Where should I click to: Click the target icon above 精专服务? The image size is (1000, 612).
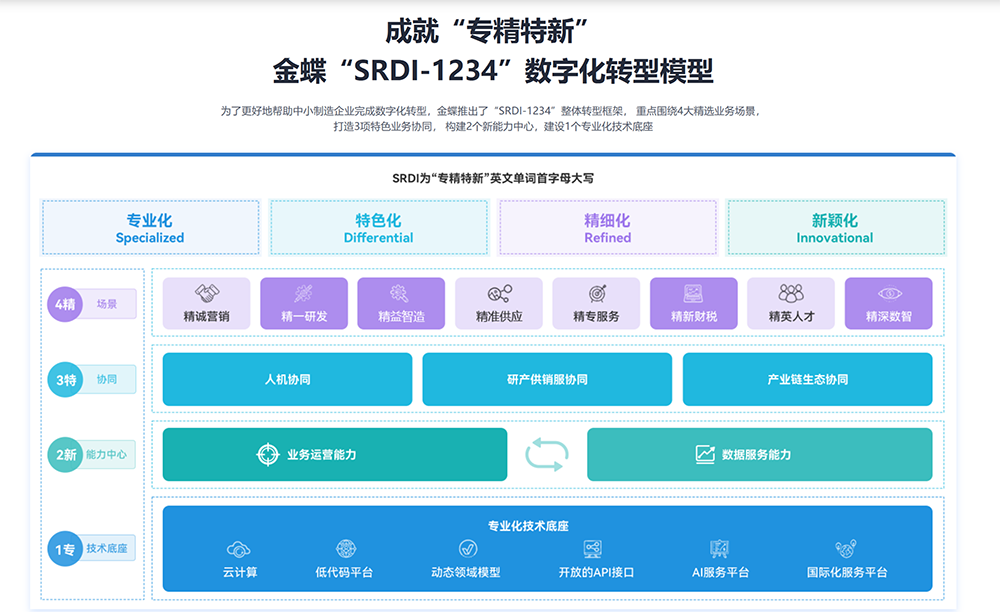tap(597, 293)
